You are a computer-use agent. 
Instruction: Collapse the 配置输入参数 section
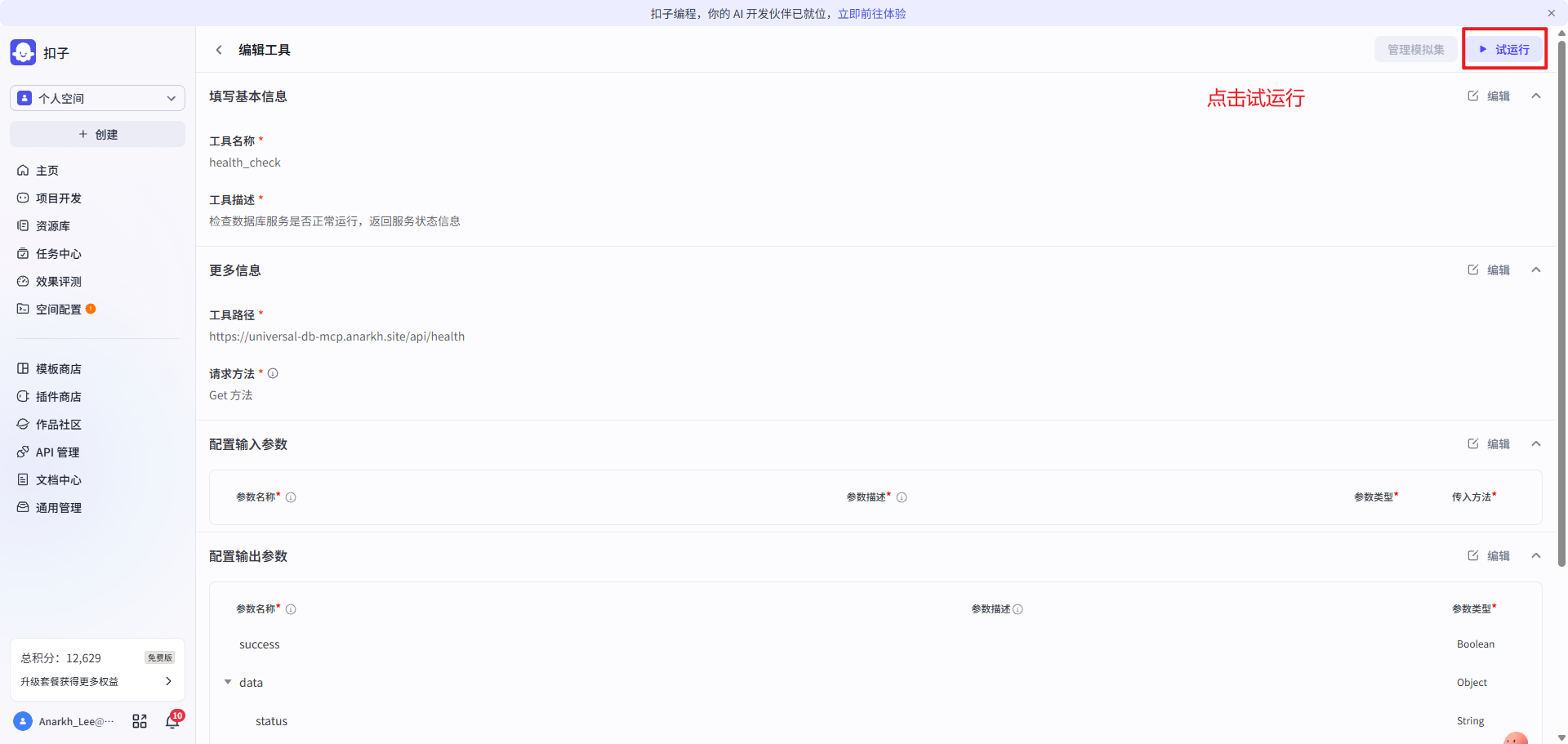1536,444
